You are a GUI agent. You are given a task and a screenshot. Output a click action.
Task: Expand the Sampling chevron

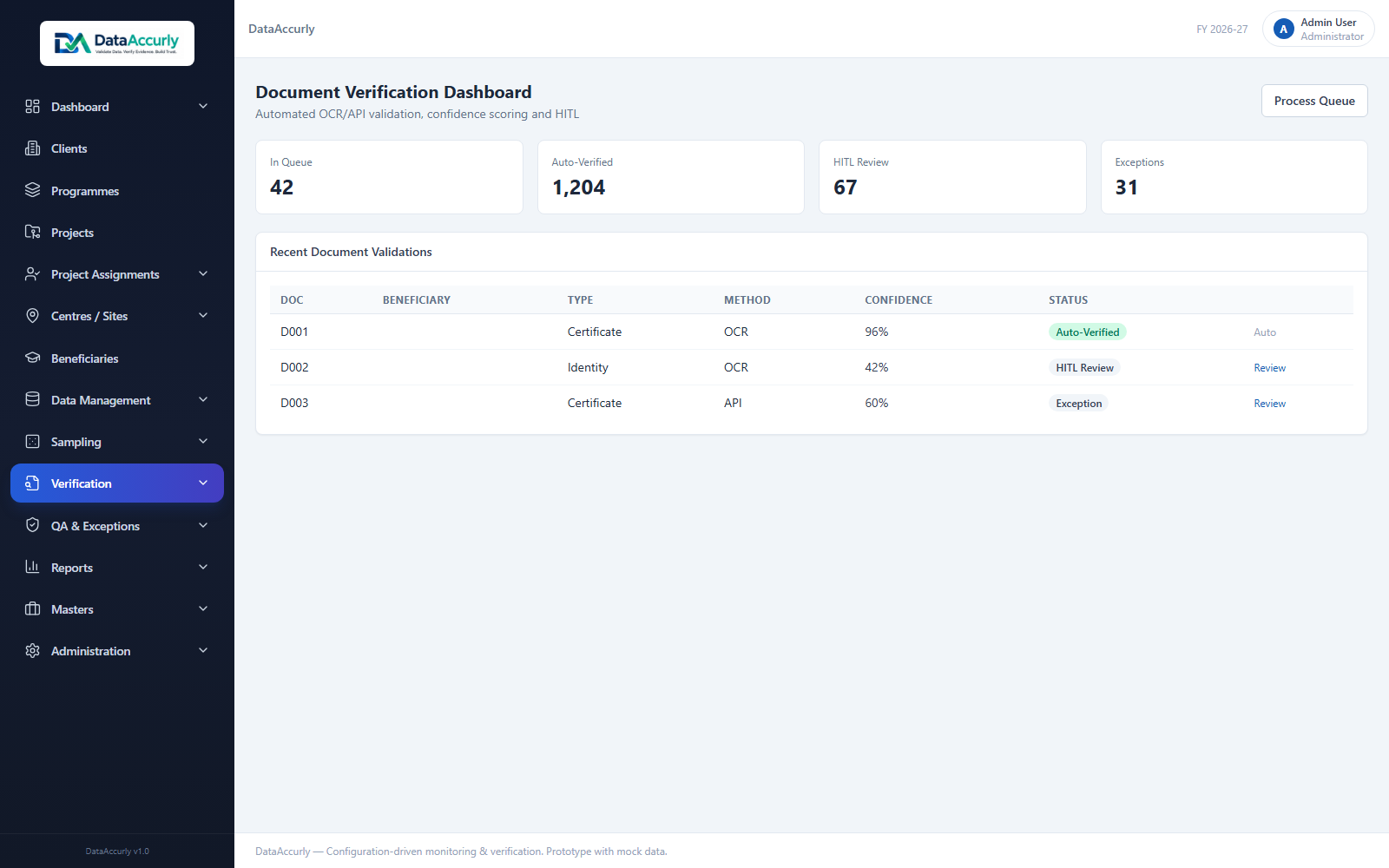[x=203, y=441]
